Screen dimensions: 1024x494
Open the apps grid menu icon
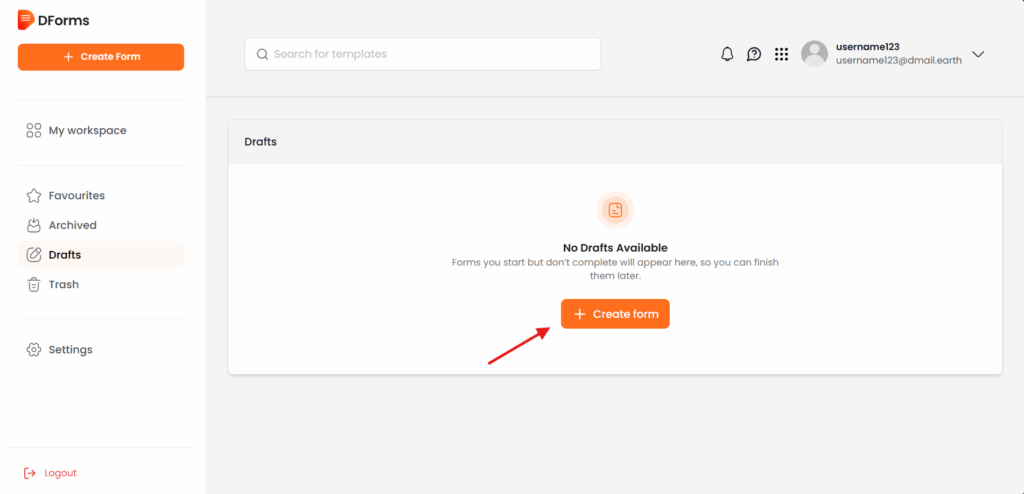tap(781, 54)
